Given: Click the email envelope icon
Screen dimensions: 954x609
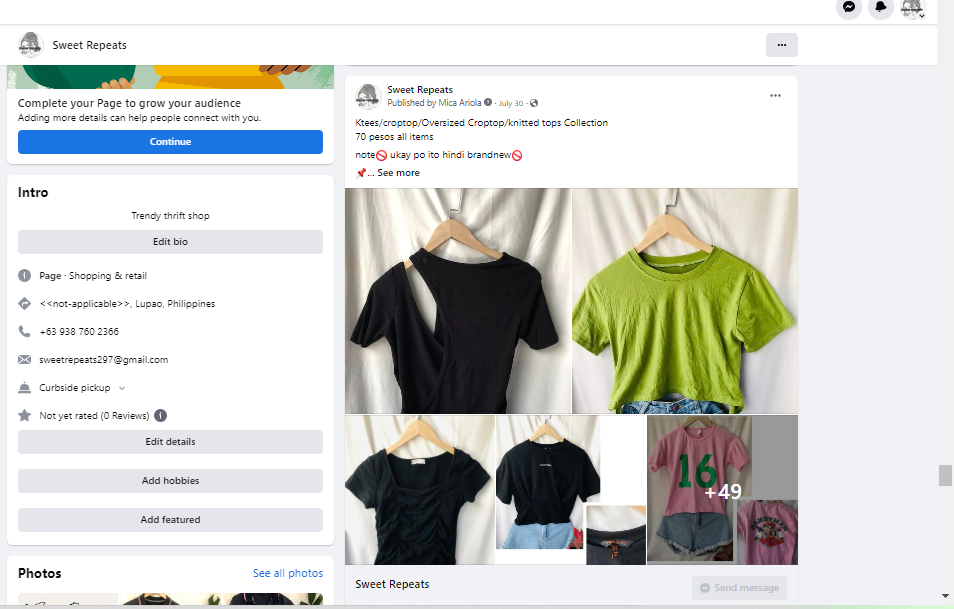Looking at the screenshot, I should (x=24, y=360).
